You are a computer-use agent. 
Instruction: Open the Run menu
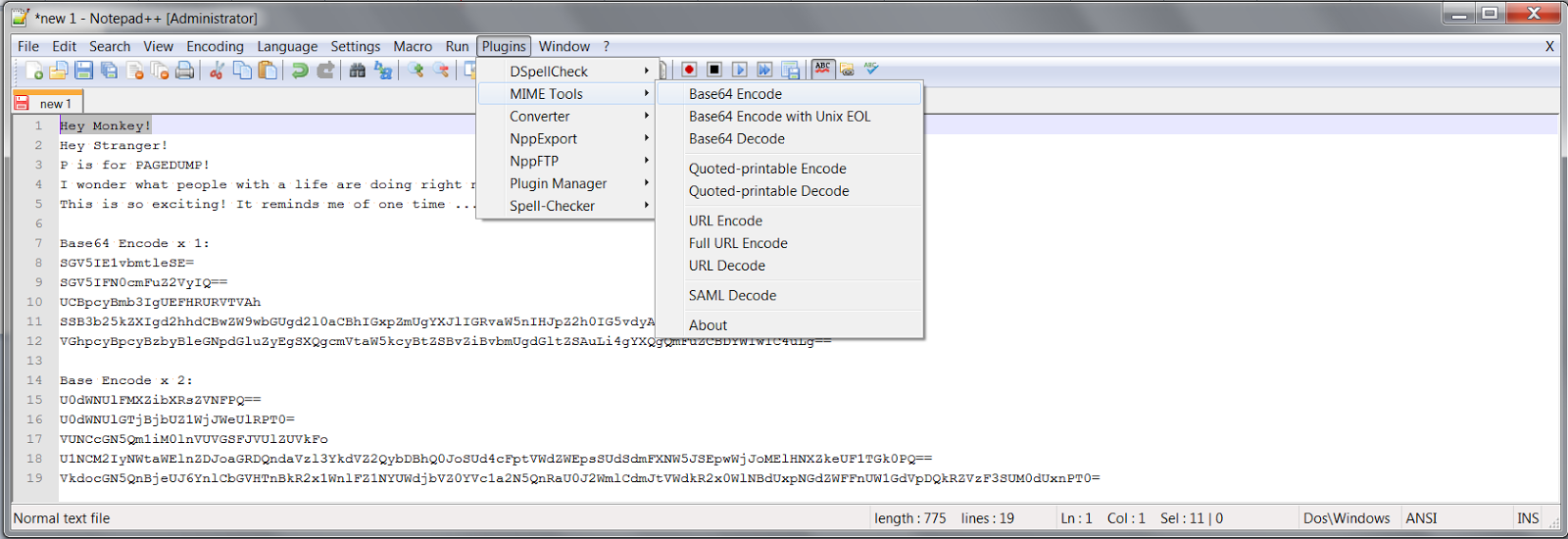[x=457, y=46]
